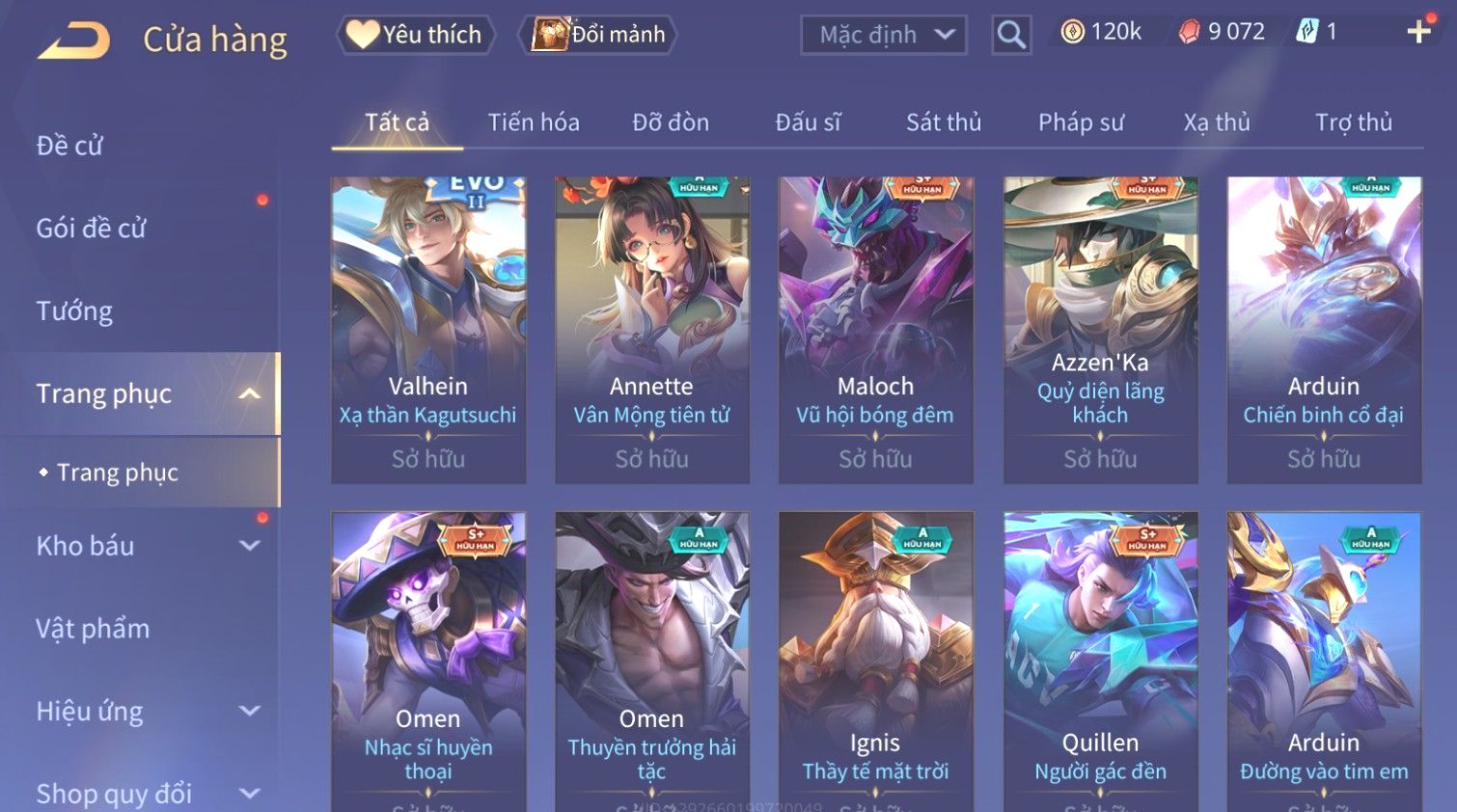Image resolution: width=1457 pixels, height=812 pixels.
Task: Open the search magnifier icon
Action: pyautogui.click(x=1011, y=35)
